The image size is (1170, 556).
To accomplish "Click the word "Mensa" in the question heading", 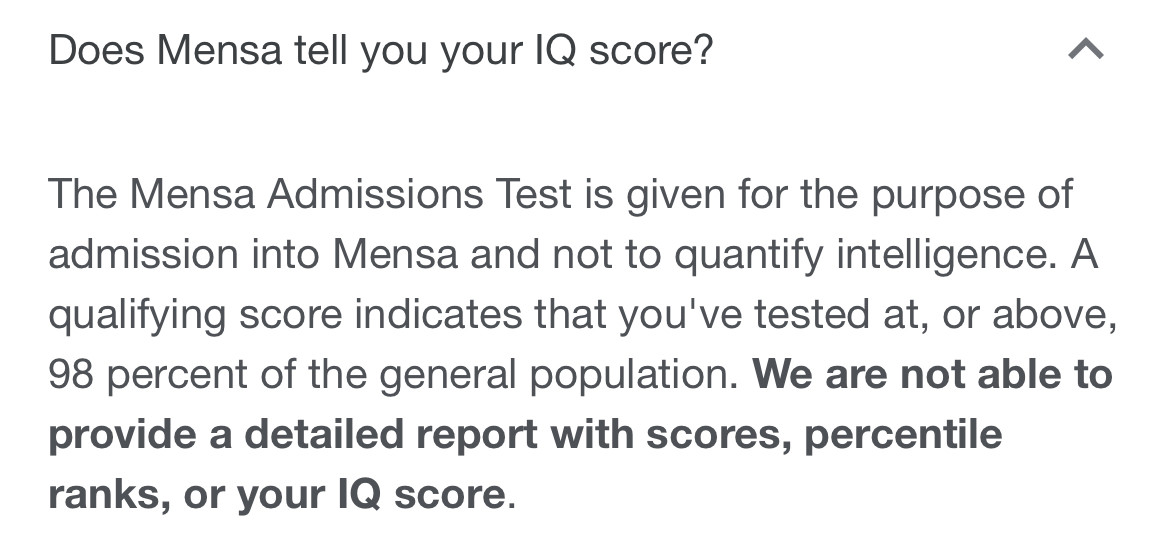I will pos(219,50).
